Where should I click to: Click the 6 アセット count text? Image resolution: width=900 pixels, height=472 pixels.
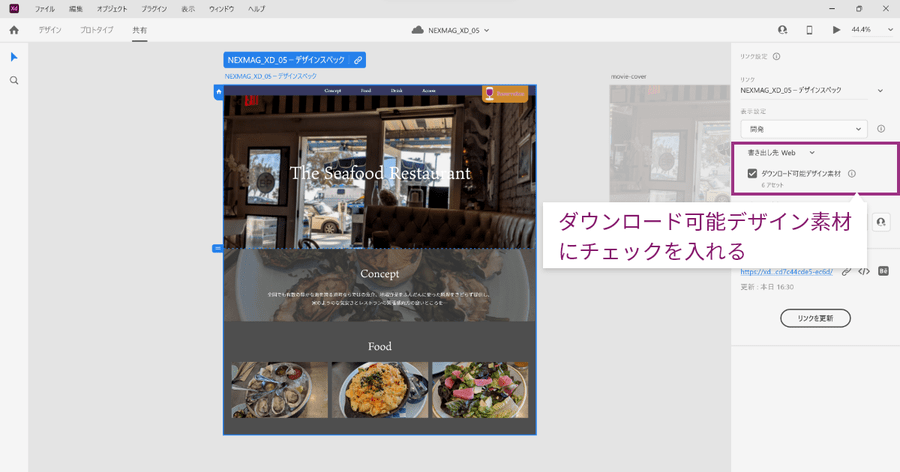(772, 185)
